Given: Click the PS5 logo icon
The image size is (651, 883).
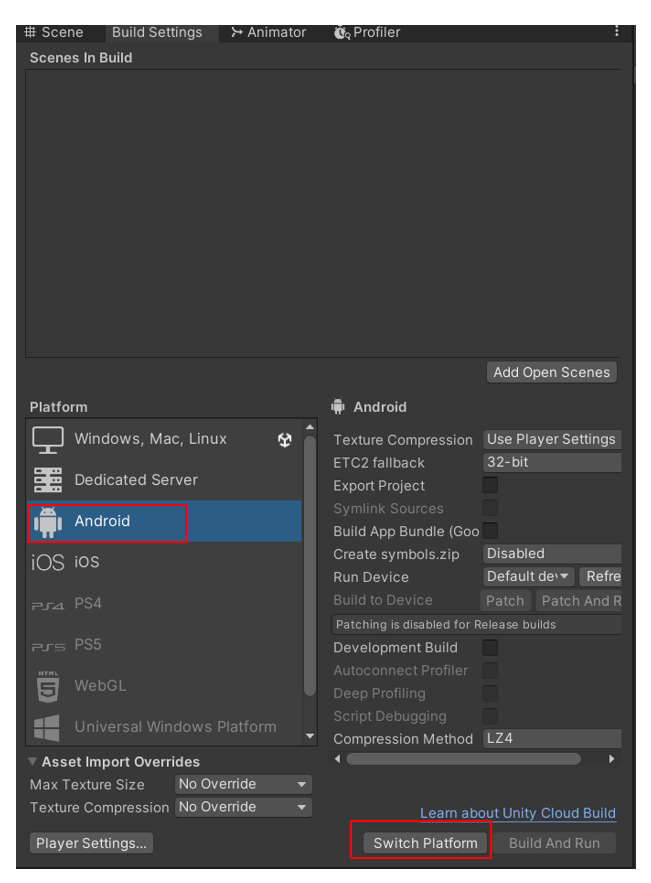Looking at the screenshot, I should (48, 647).
